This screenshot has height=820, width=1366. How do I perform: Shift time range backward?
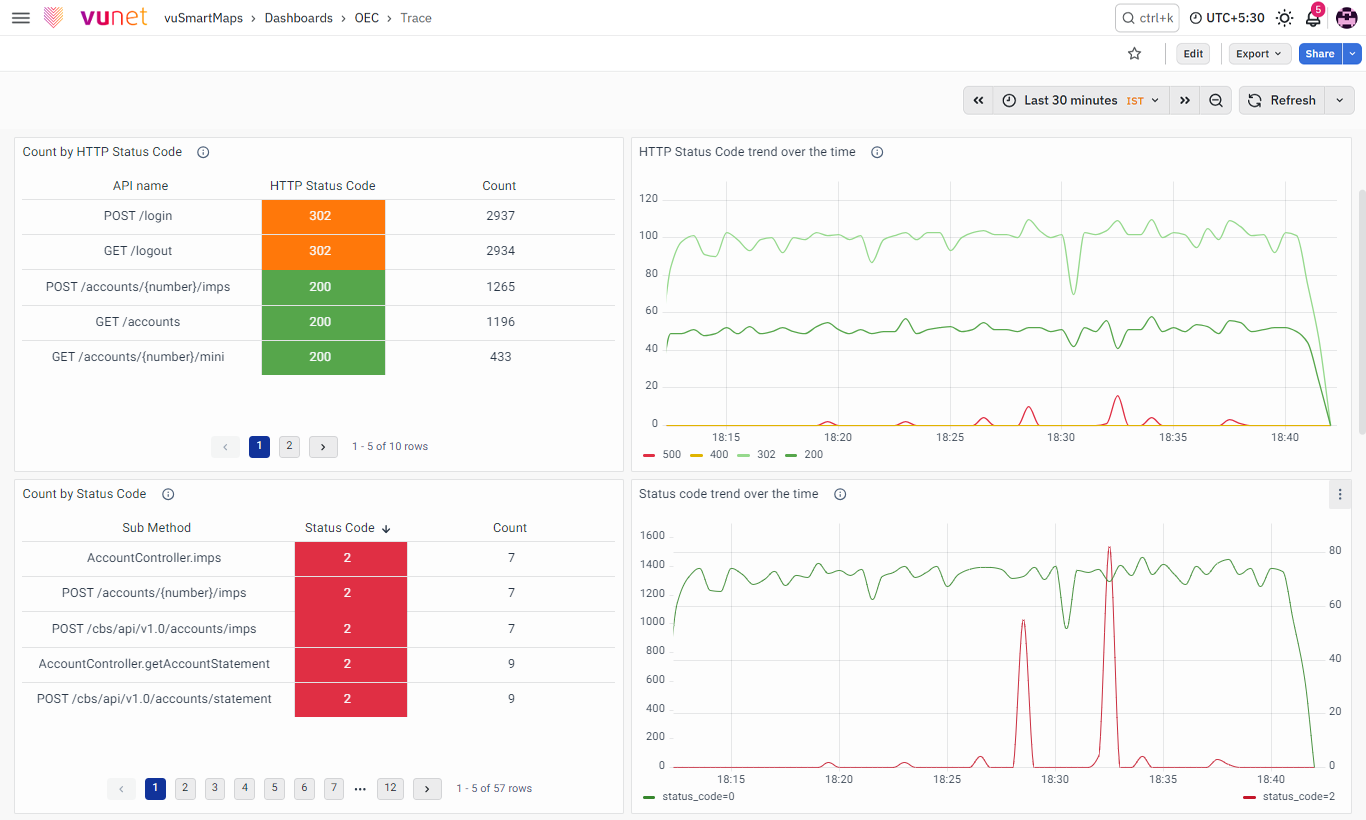979,100
